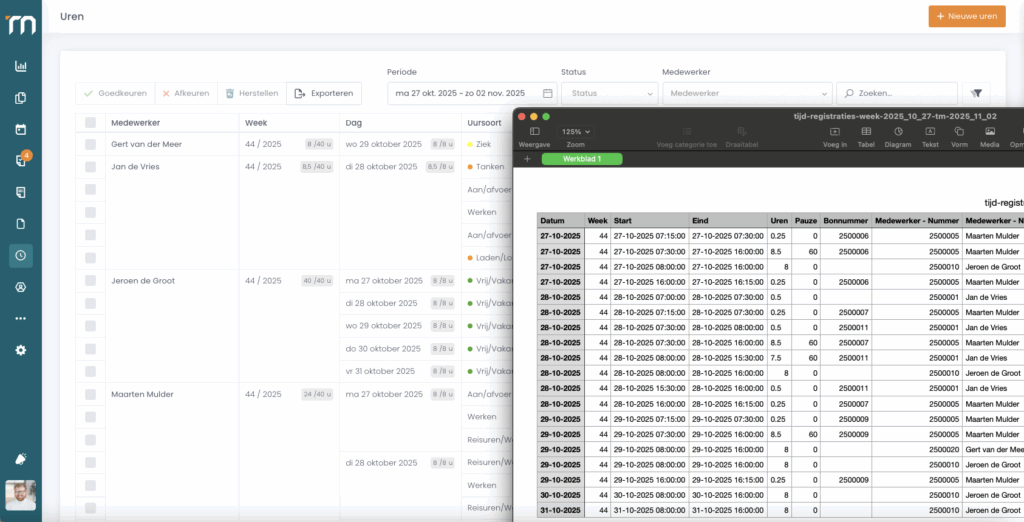The width and height of the screenshot is (1024, 522).
Task: Click the Vorm shape tool
Action: coord(959,132)
